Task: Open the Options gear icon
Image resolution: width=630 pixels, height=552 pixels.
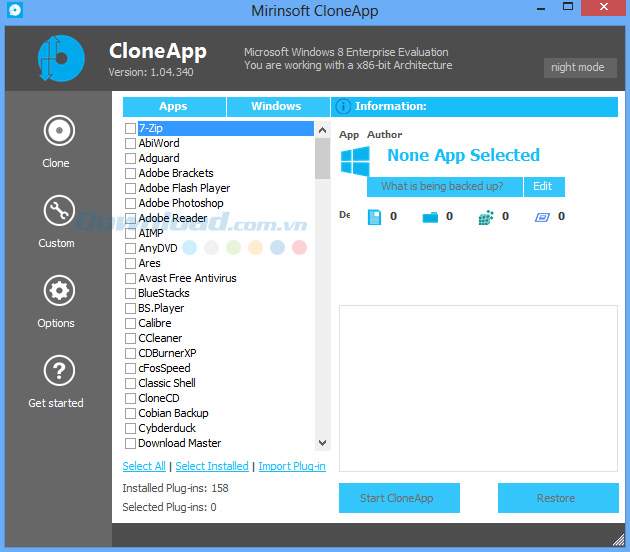Action: 59,290
